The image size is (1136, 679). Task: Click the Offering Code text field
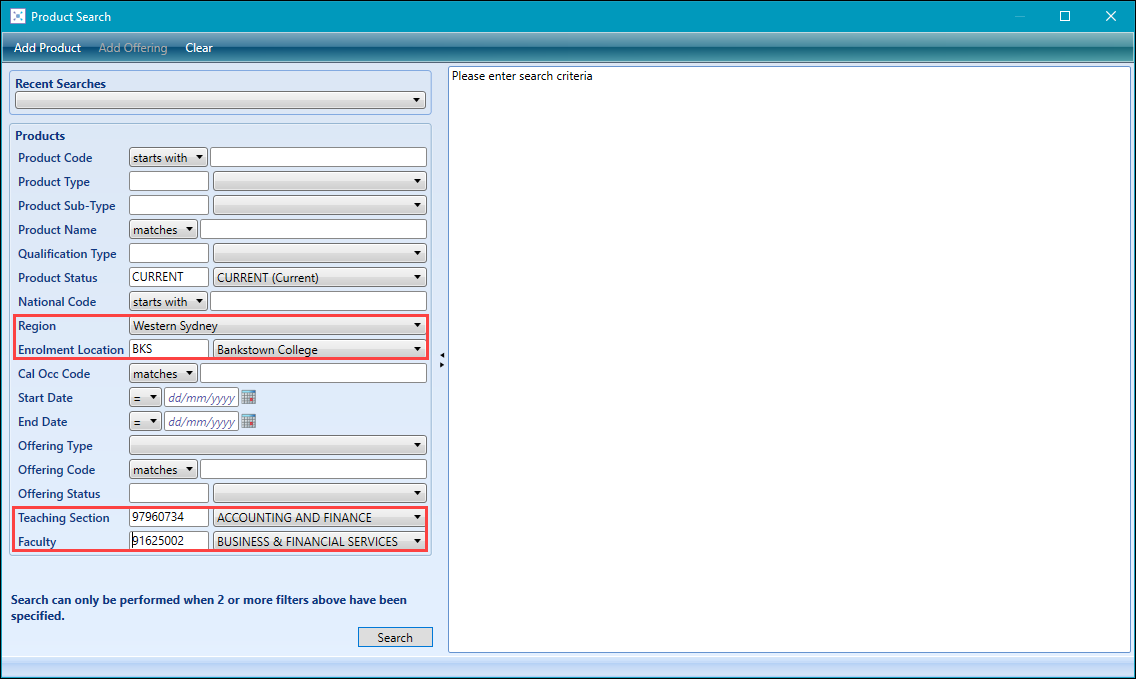pyautogui.click(x=313, y=469)
